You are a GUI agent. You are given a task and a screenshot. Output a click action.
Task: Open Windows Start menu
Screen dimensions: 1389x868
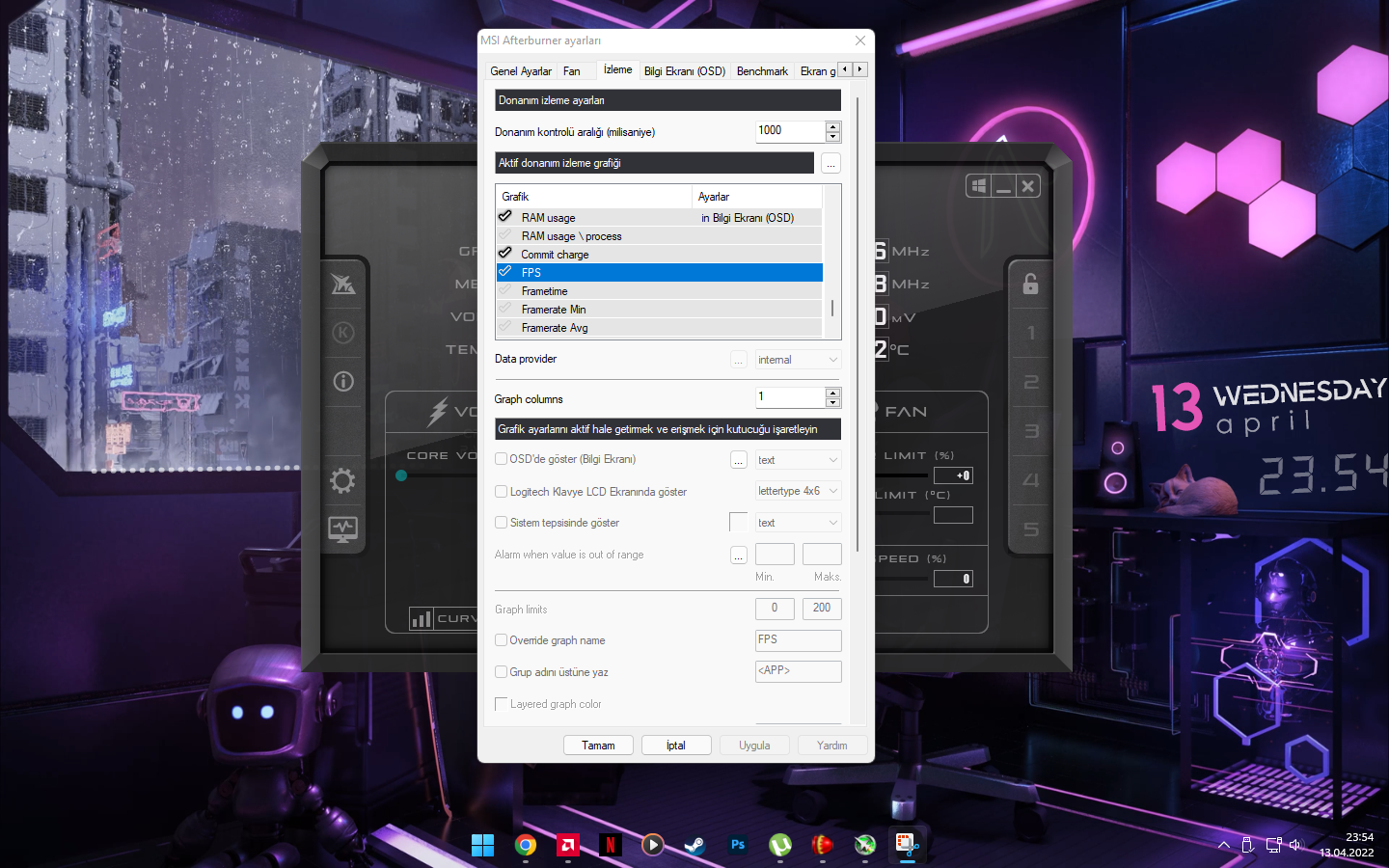pos(482,845)
